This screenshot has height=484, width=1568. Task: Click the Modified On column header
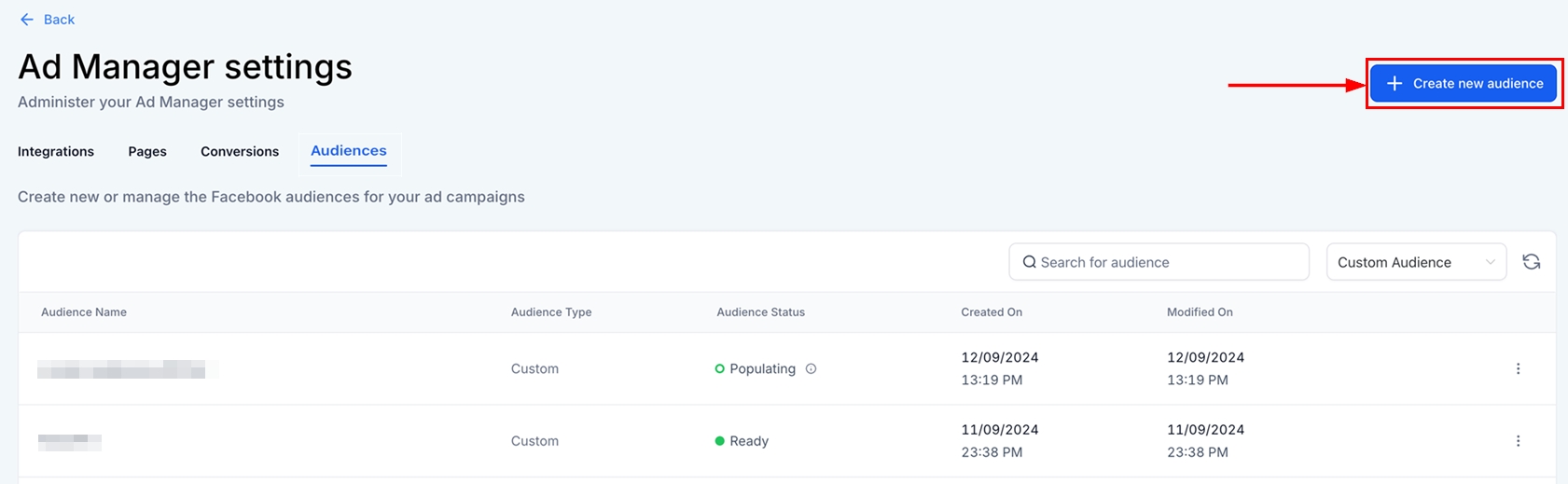pos(1200,312)
